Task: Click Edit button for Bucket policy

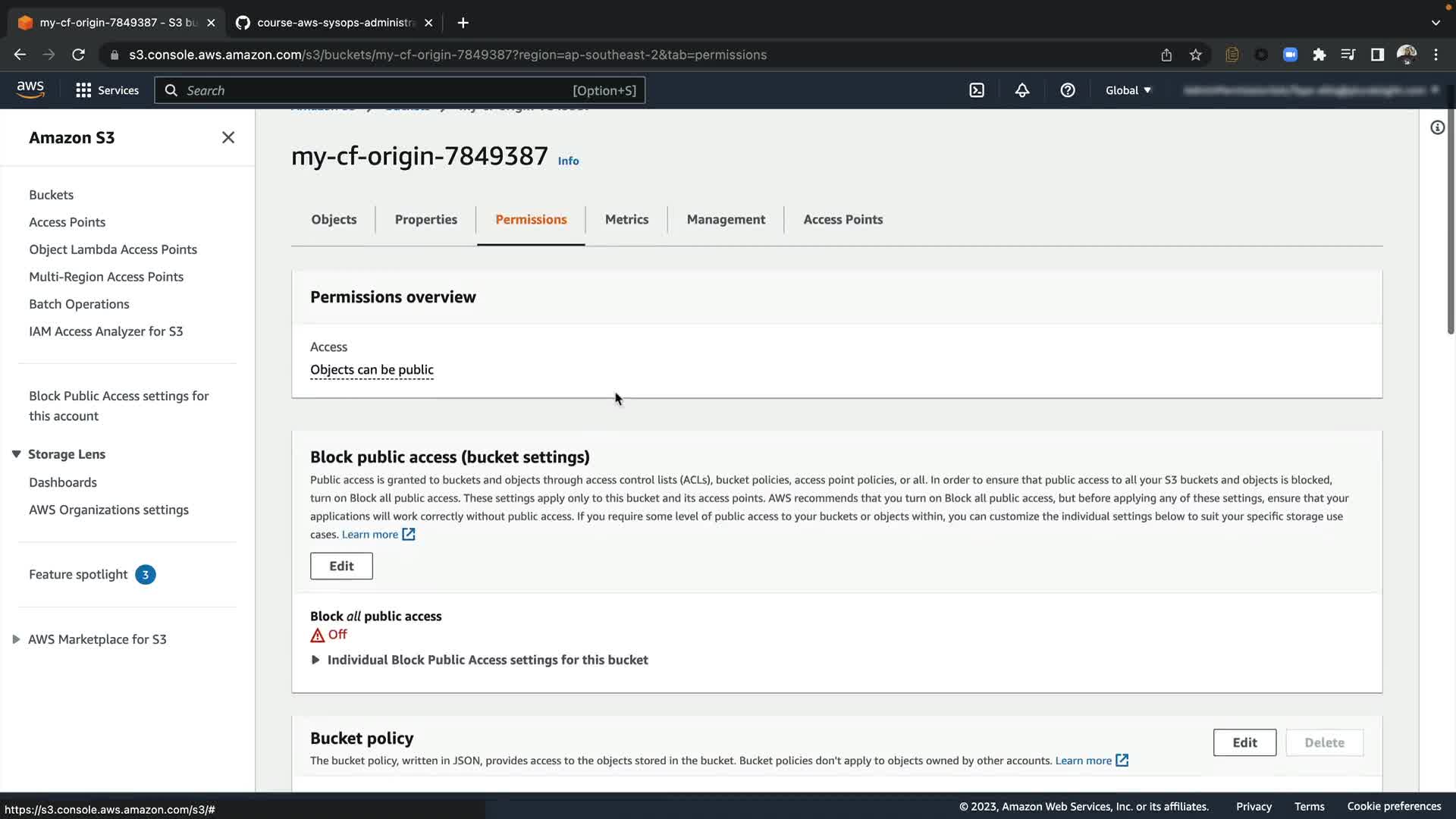Action: point(1244,742)
